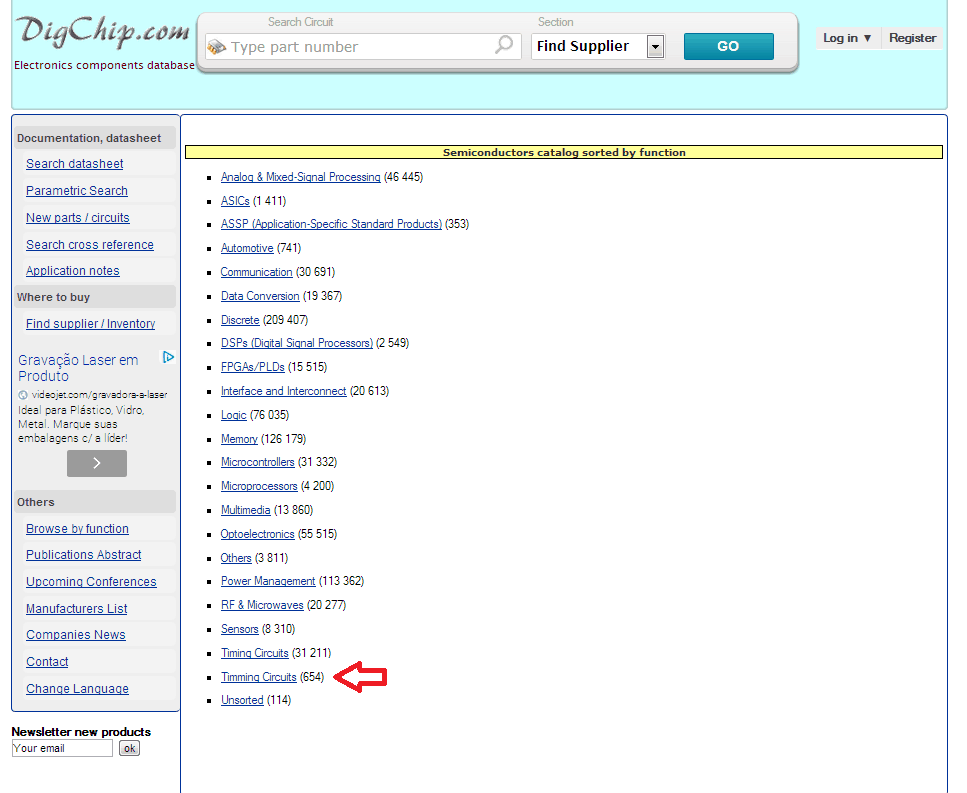Open the Find Supplier section dropdown
The height and width of the screenshot is (793, 967).
point(655,46)
